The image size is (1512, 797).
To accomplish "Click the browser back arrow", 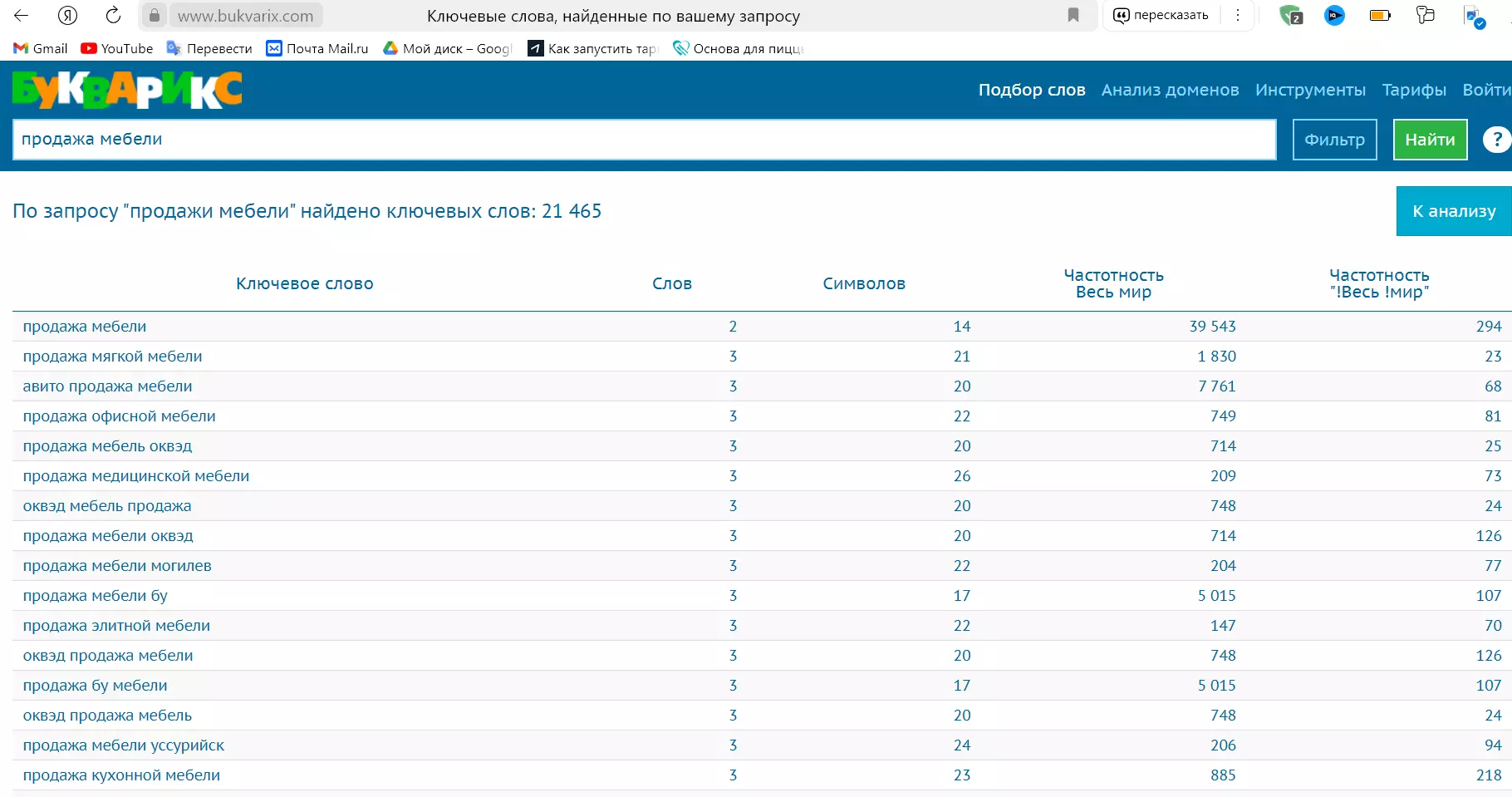I will pos(22,15).
